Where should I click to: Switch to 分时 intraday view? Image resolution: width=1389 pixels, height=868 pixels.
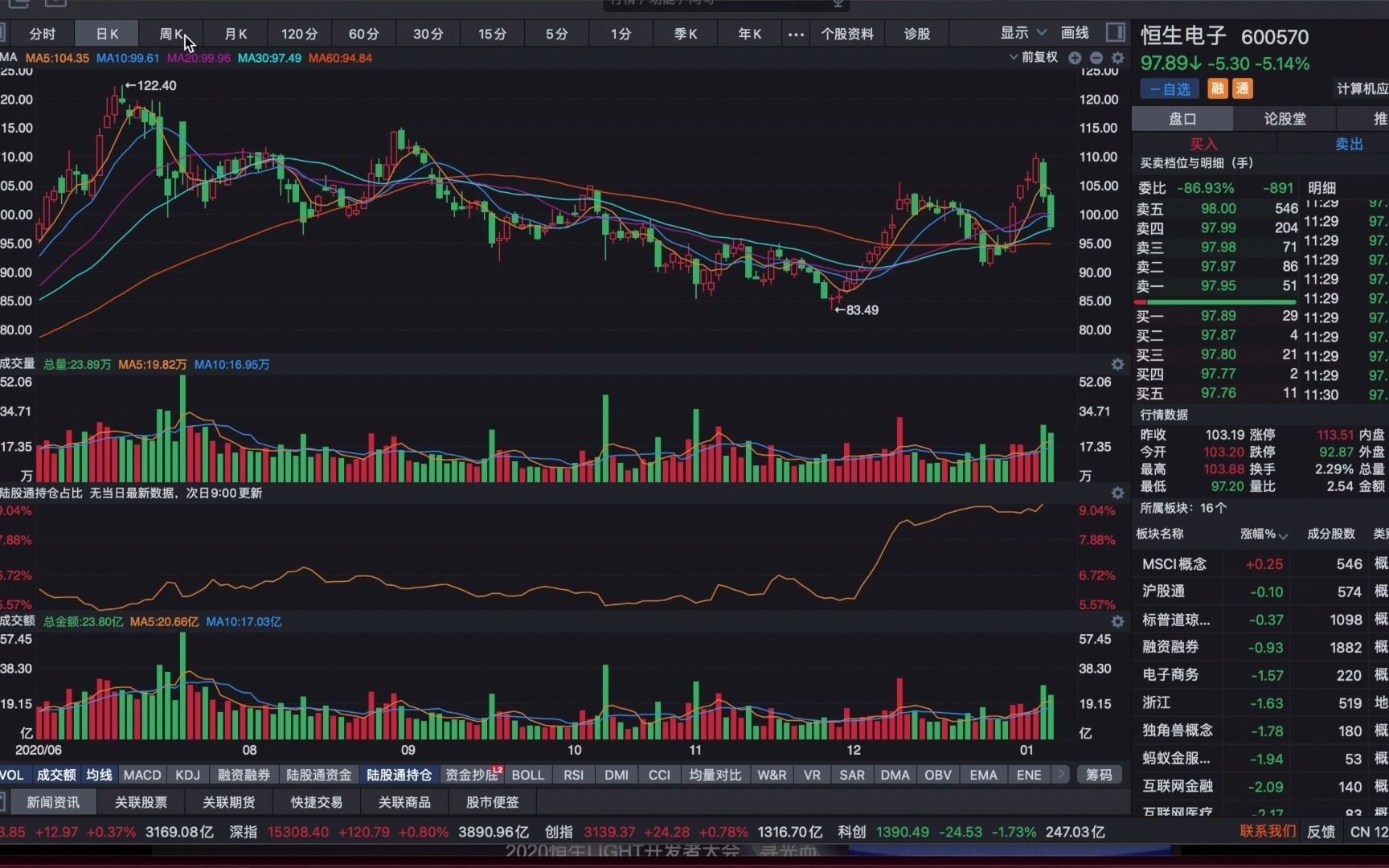tap(43, 34)
